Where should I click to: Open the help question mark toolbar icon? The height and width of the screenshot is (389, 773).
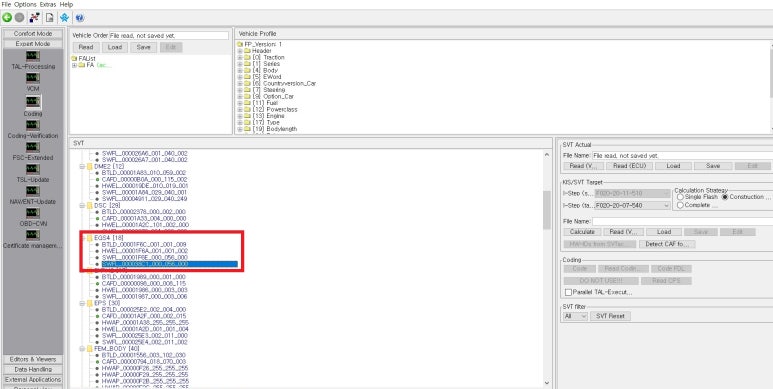pyautogui.click(x=80, y=18)
